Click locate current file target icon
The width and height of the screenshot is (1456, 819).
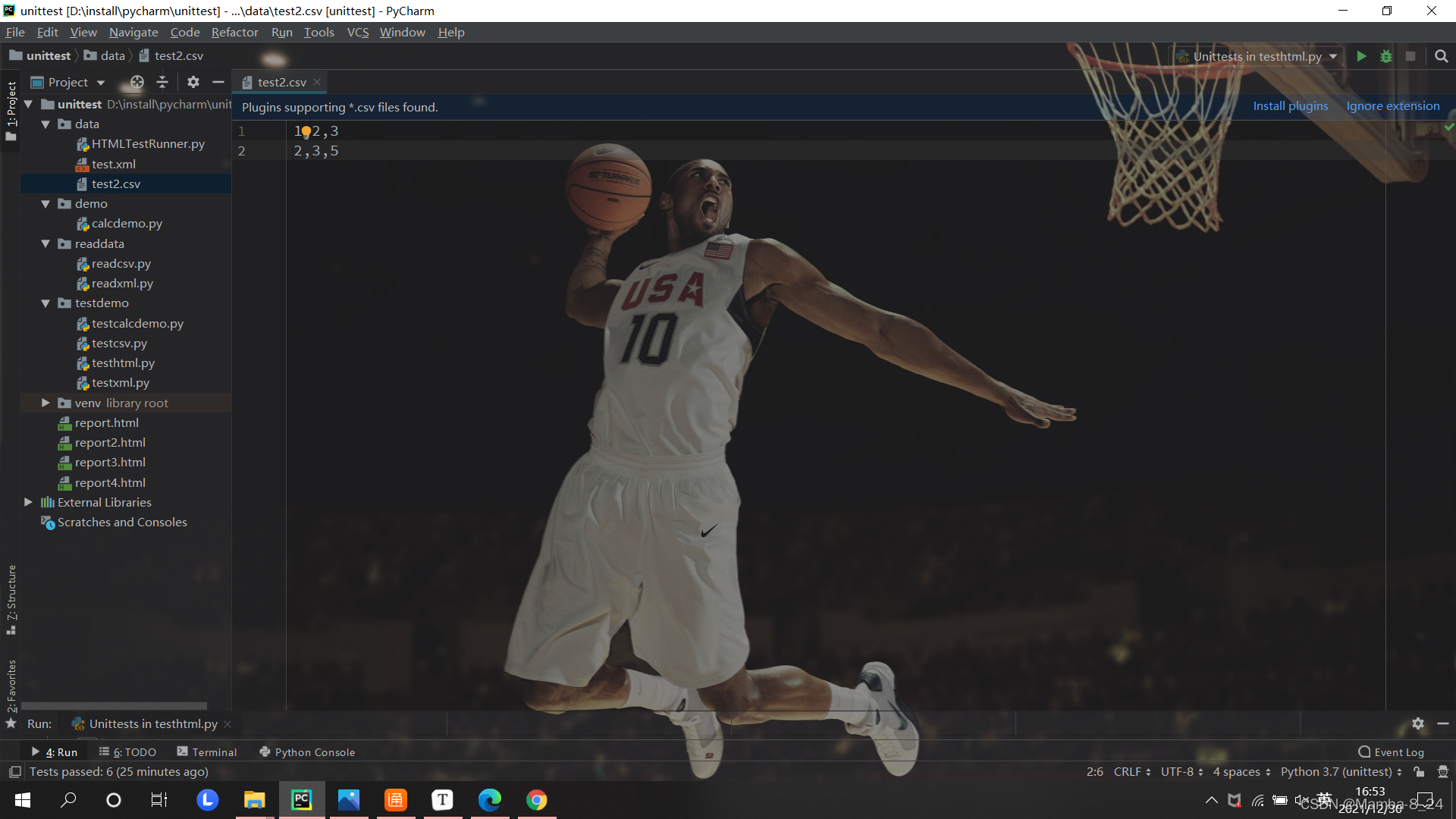tap(136, 82)
